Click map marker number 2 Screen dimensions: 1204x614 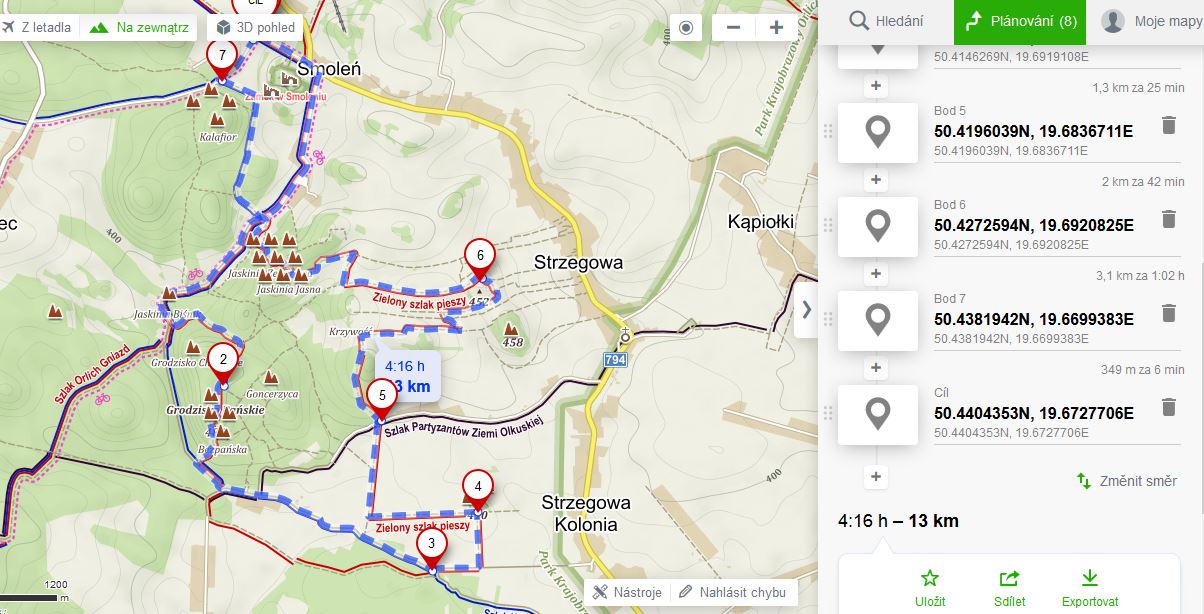[224, 362]
